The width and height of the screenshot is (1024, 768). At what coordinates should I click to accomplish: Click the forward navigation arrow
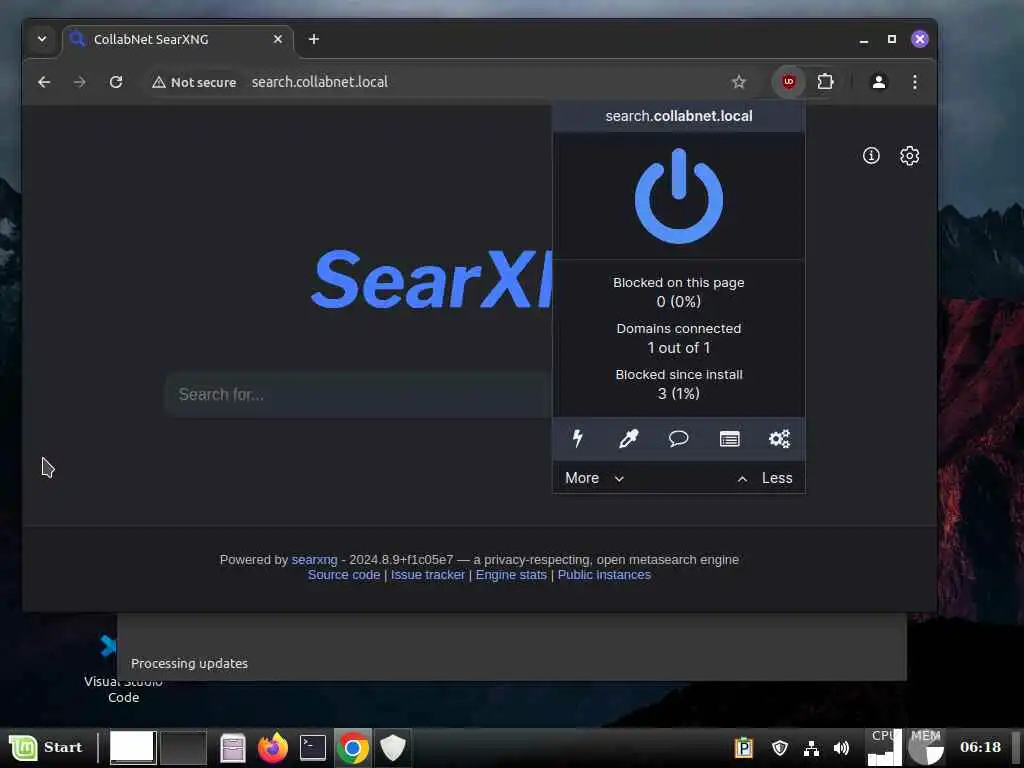(x=80, y=82)
